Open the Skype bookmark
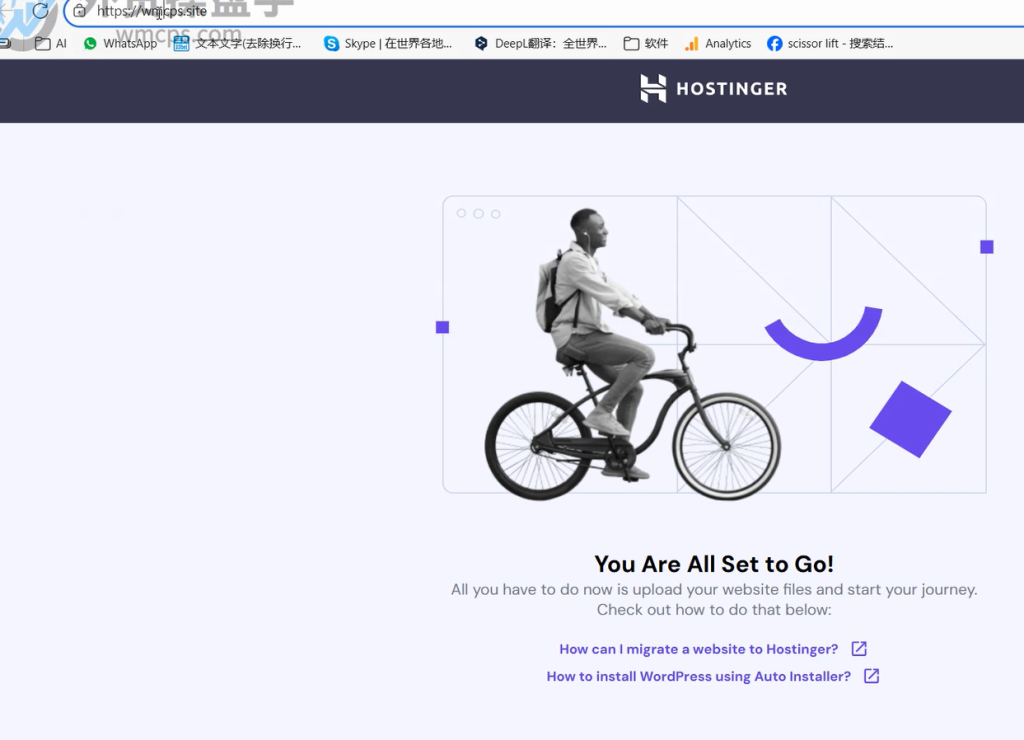The height and width of the screenshot is (740, 1024). (387, 43)
